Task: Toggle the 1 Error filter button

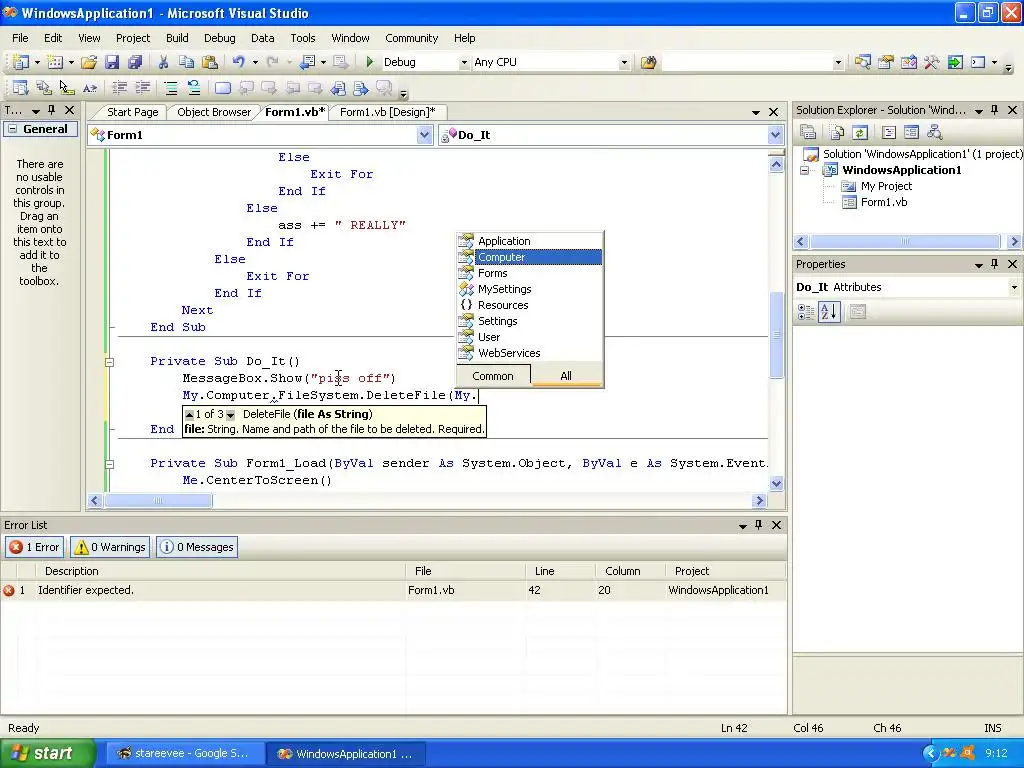Action: [x=35, y=547]
